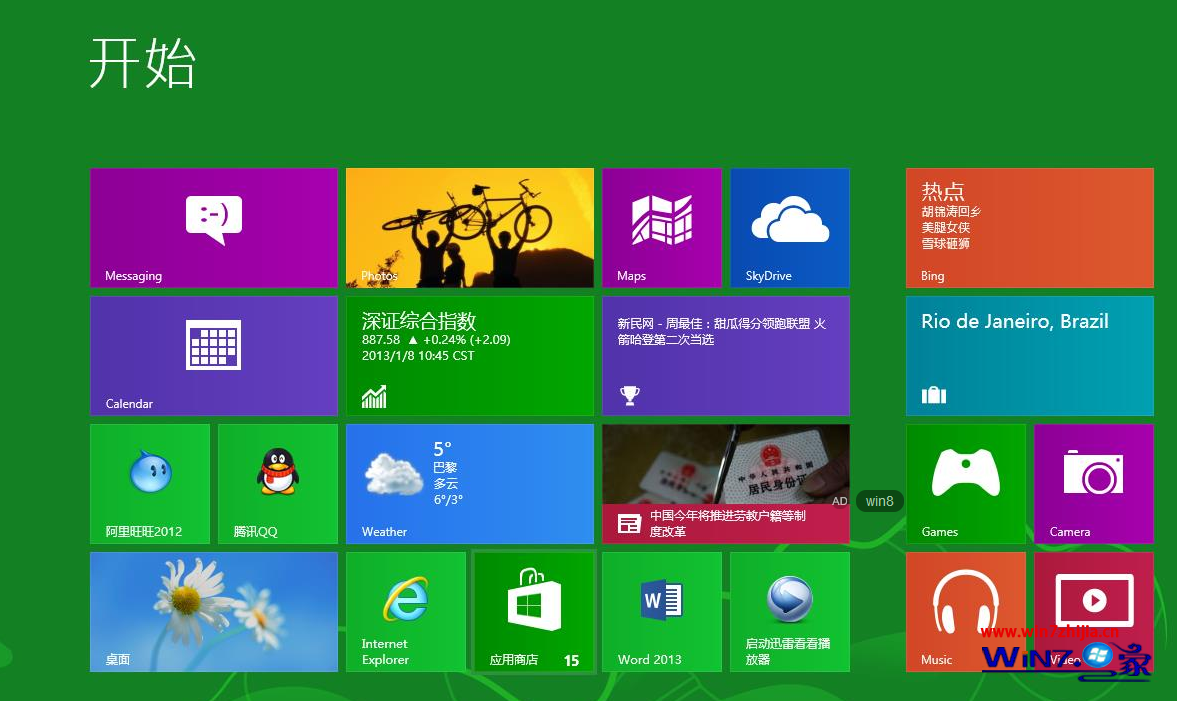Click the 胡锦涛回乡 headline
This screenshot has height=701, width=1177.
click(x=951, y=212)
